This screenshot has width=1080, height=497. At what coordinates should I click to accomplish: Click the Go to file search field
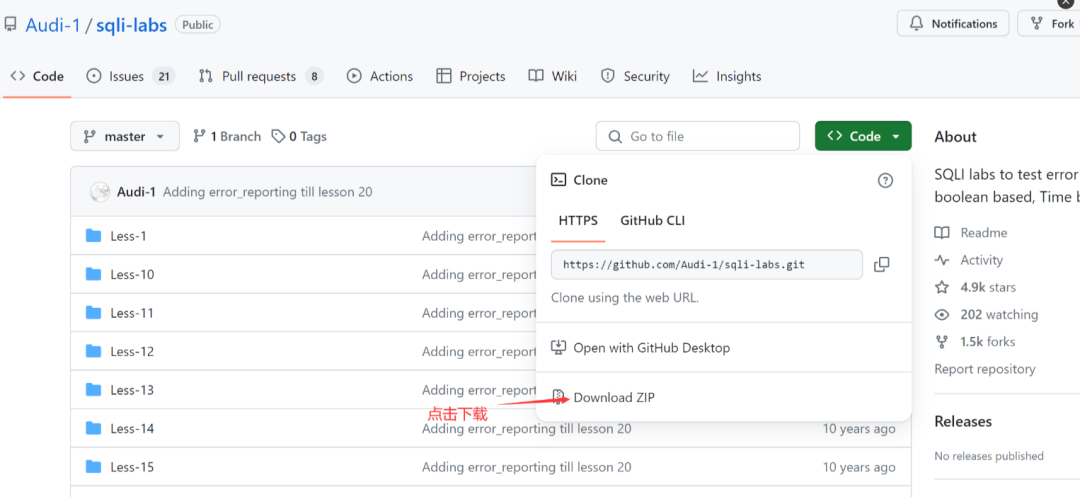click(x=698, y=136)
